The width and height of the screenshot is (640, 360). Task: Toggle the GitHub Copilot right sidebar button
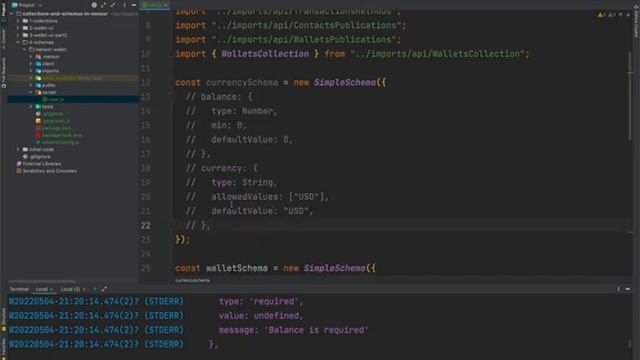[x=636, y=20]
